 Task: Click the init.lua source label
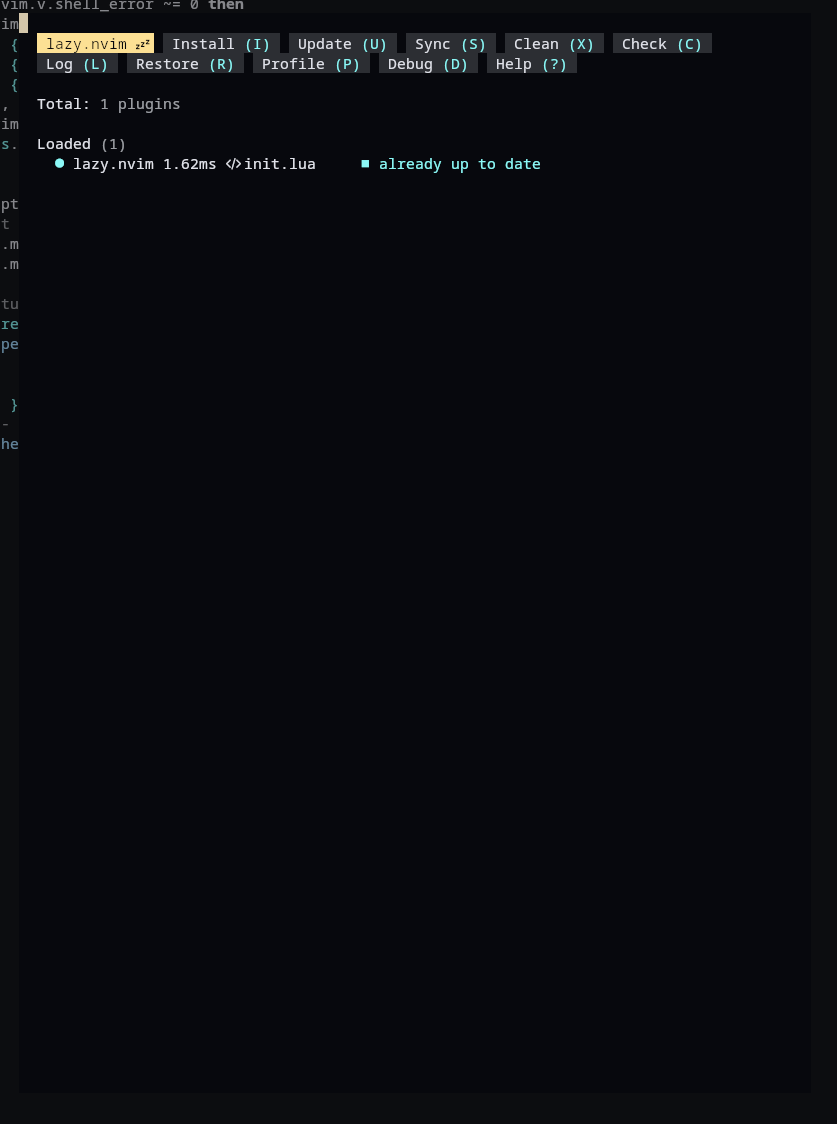point(280,164)
